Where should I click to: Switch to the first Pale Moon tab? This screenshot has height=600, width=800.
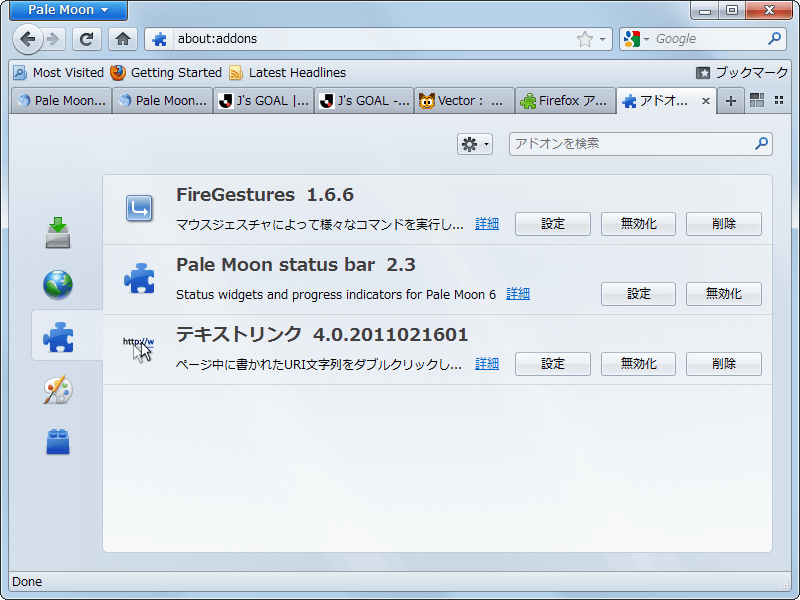pos(61,101)
